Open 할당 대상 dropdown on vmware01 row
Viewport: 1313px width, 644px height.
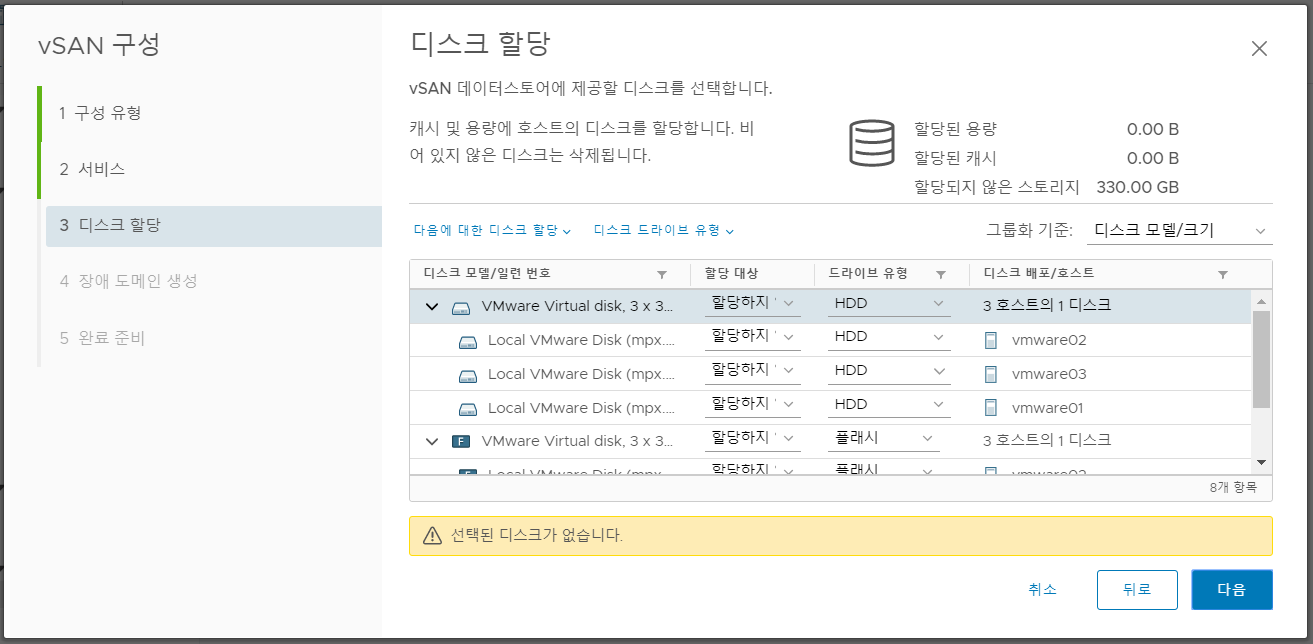click(x=753, y=405)
